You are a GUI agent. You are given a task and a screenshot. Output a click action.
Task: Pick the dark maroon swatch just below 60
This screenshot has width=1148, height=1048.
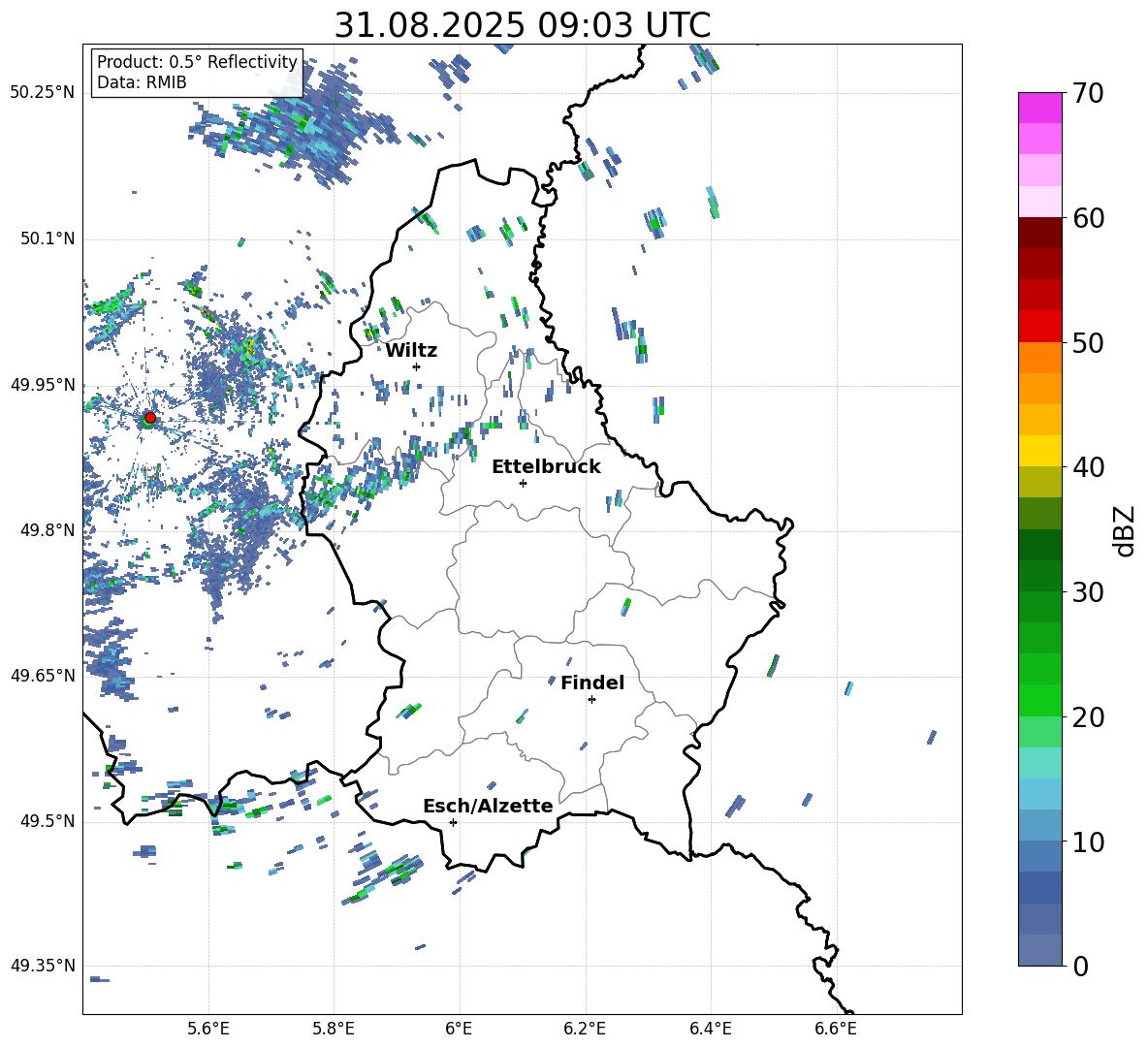[x=1040, y=233]
